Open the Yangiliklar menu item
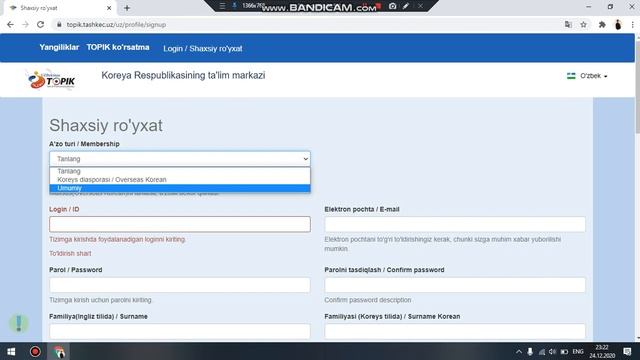Viewport: 640px width, 360px height. [x=59, y=47]
